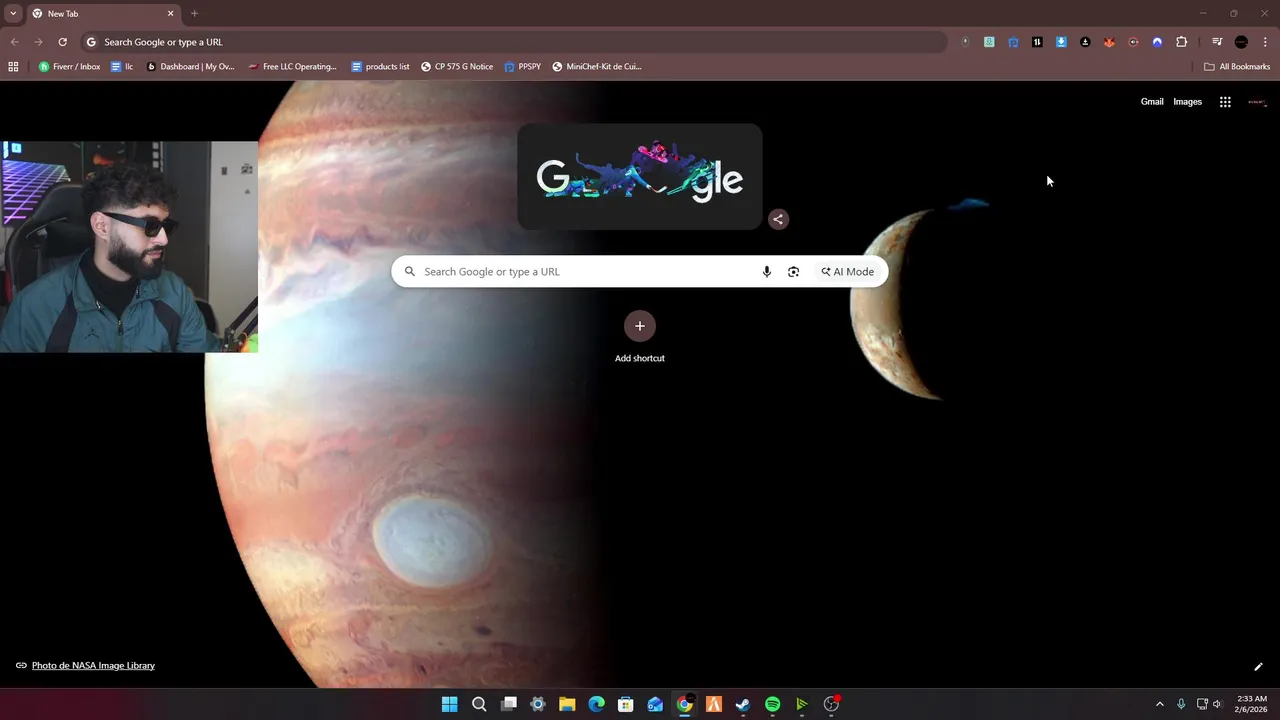The height and width of the screenshot is (720, 1280).
Task: Open the NASA Image Library photo link
Action: point(93,666)
